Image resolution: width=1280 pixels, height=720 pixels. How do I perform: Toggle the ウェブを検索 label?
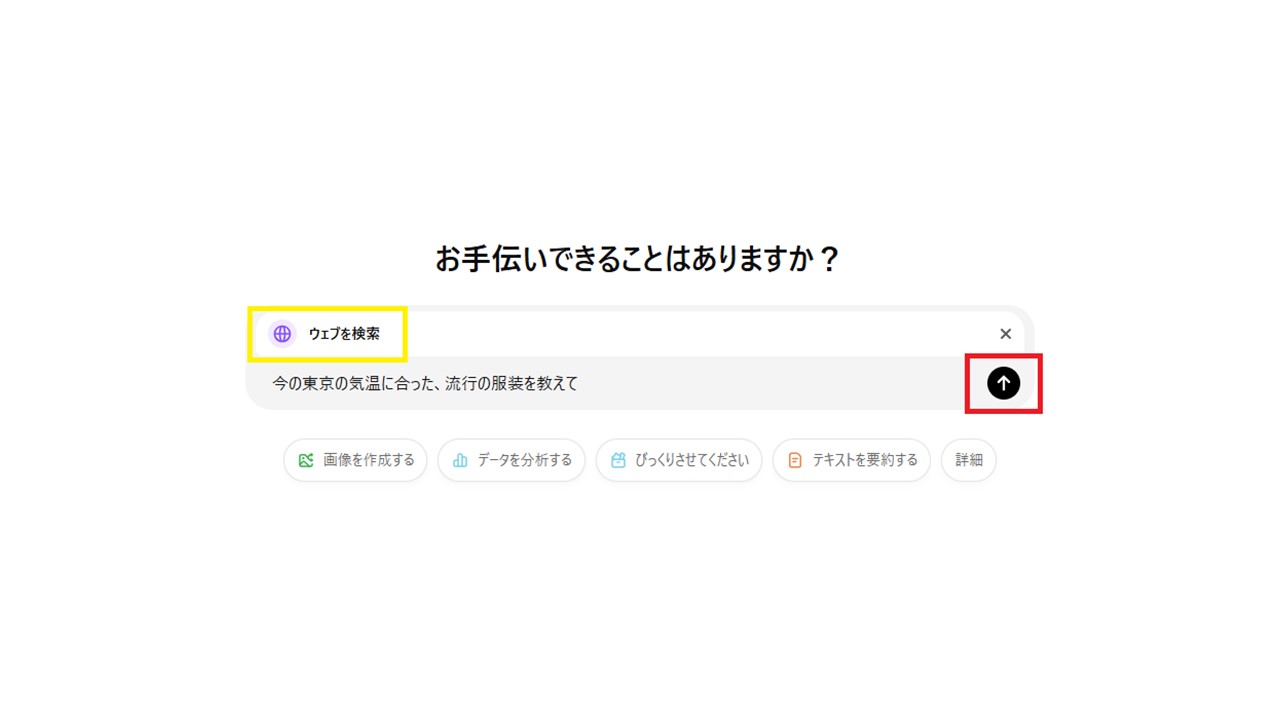[344, 334]
